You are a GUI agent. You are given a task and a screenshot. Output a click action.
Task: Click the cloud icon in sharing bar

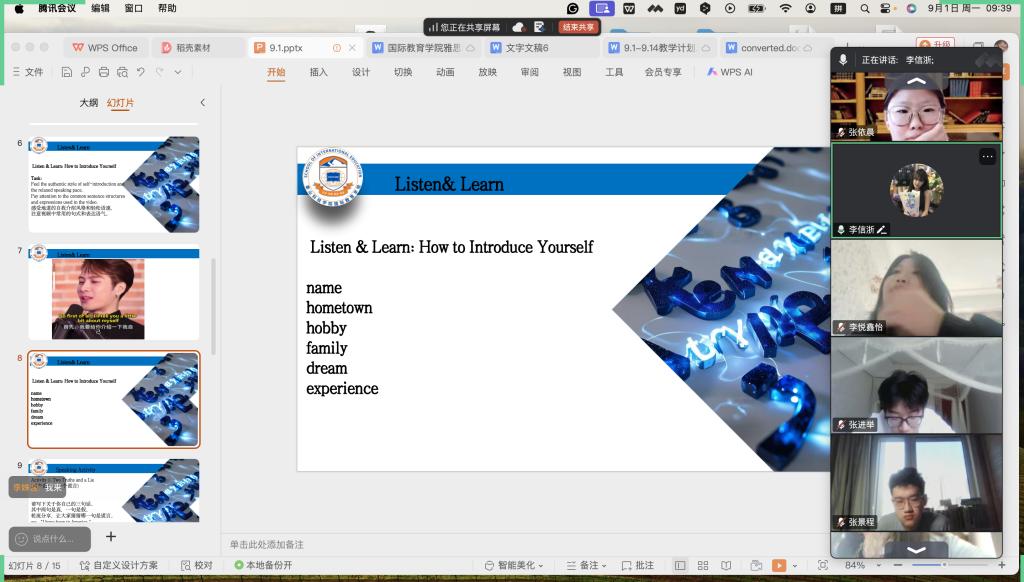(519, 27)
